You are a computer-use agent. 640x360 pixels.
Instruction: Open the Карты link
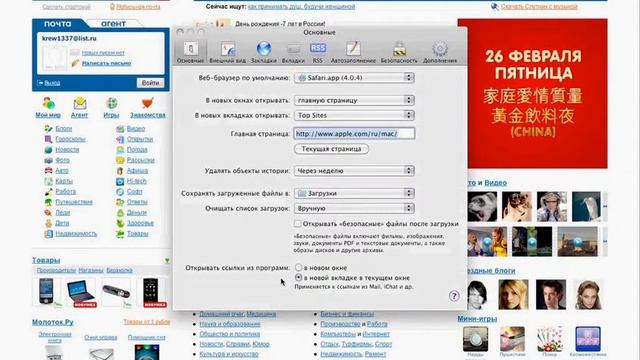coord(64,181)
